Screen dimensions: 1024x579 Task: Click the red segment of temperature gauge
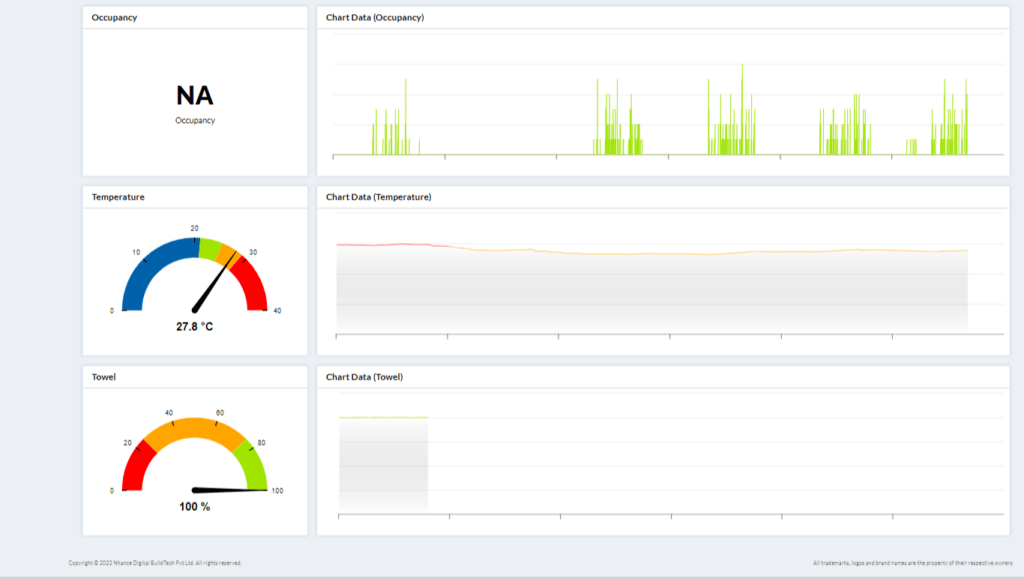coord(254,284)
